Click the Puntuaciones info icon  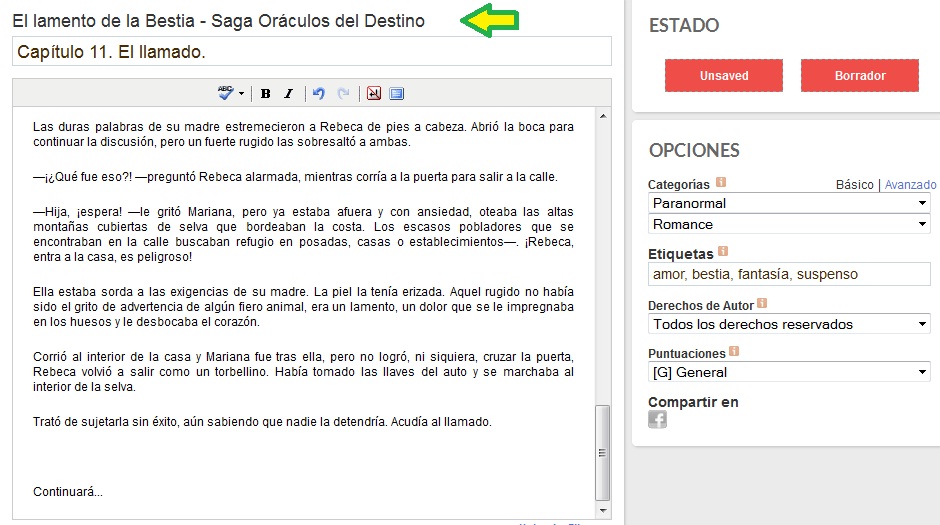click(x=734, y=351)
